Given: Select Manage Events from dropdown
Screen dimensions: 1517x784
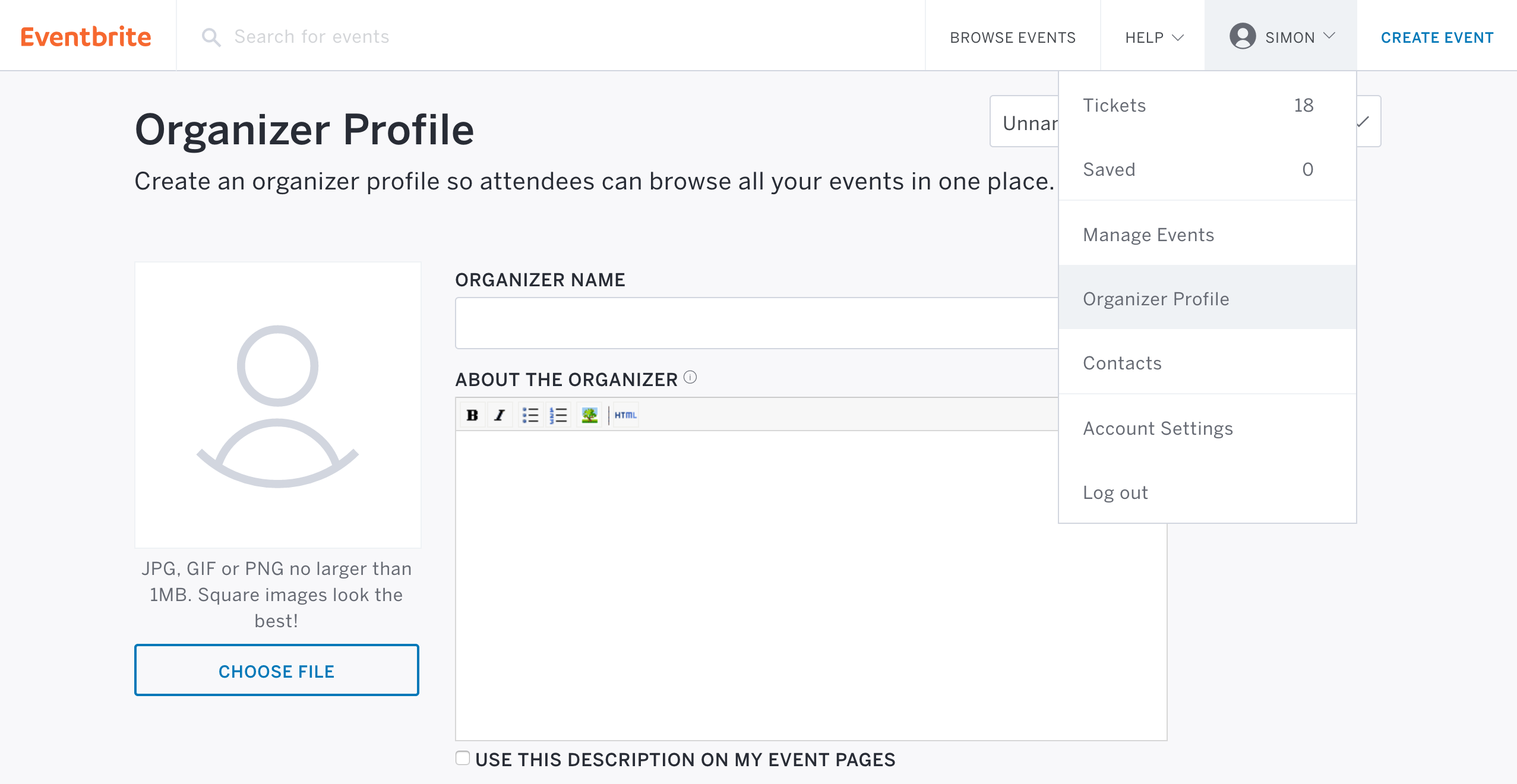Looking at the screenshot, I should click(x=1149, y=234).
